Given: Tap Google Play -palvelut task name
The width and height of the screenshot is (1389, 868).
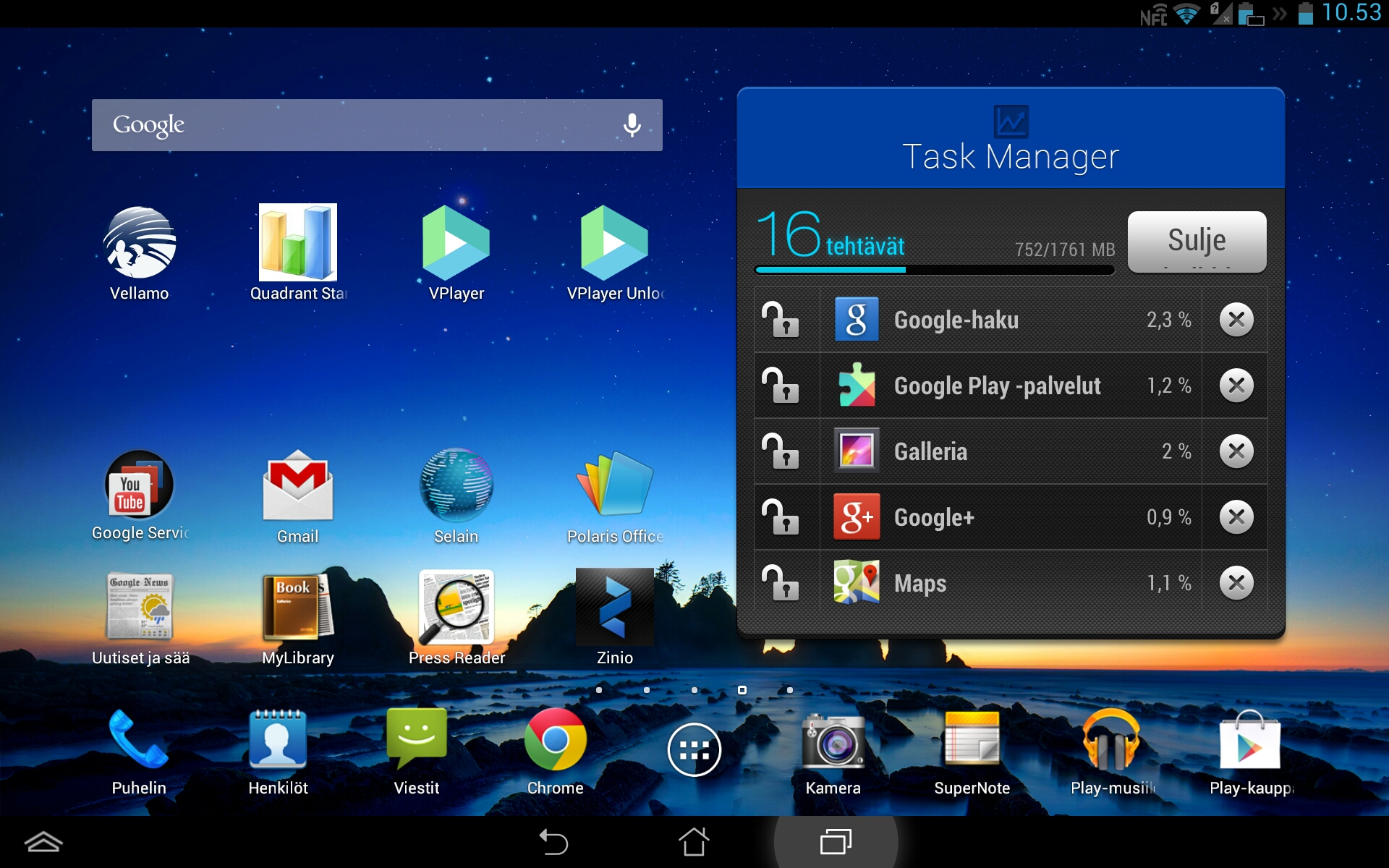Looking at the screenshot, I should 998,386.
